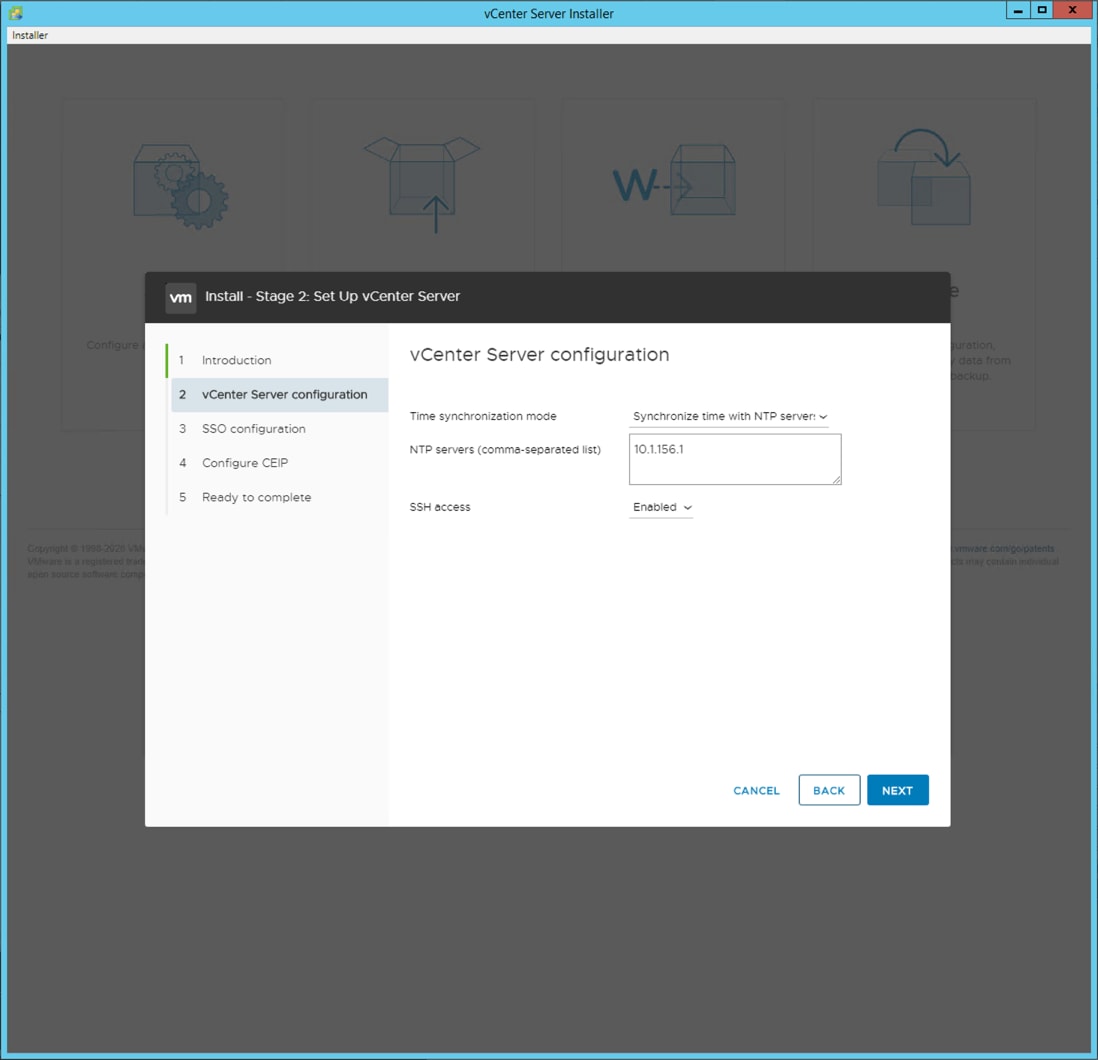Open Time synchronization mode dropdown
The image size is (1098, 1060).
728,416
